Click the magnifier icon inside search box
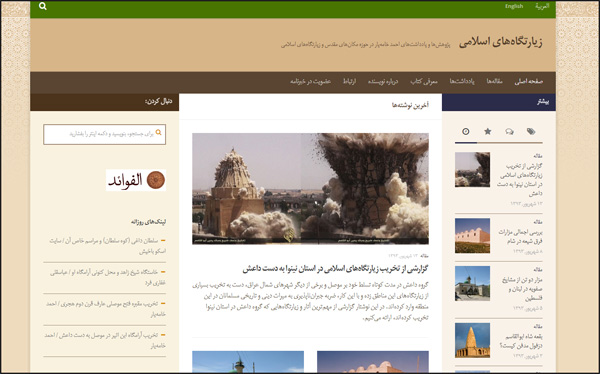 coord(158,132)
